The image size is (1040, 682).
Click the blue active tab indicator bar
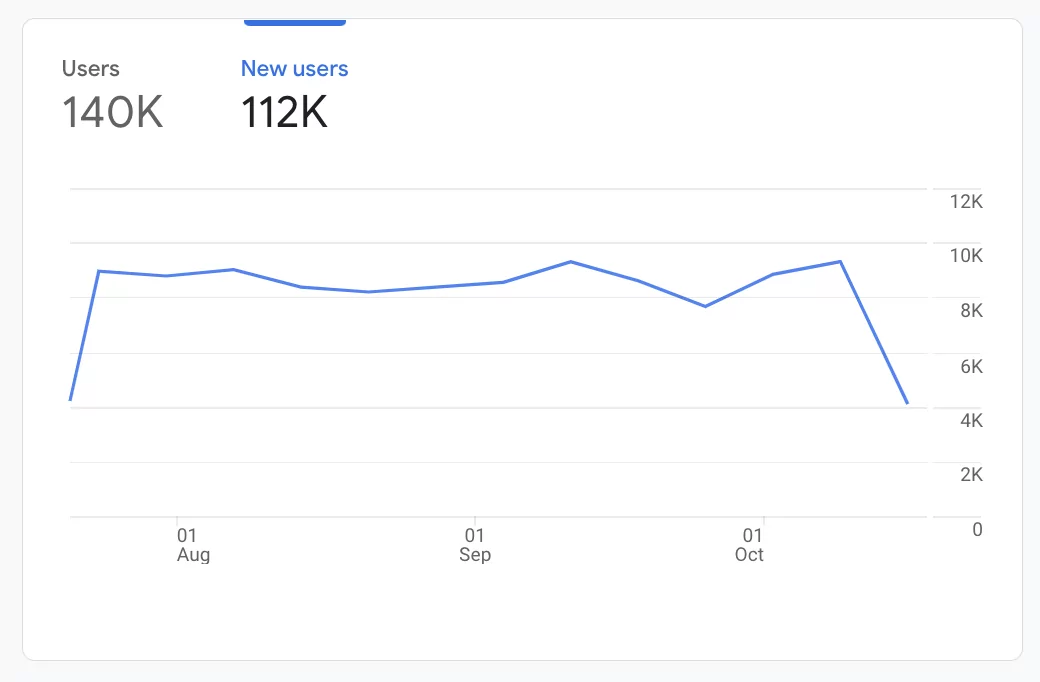295,21
